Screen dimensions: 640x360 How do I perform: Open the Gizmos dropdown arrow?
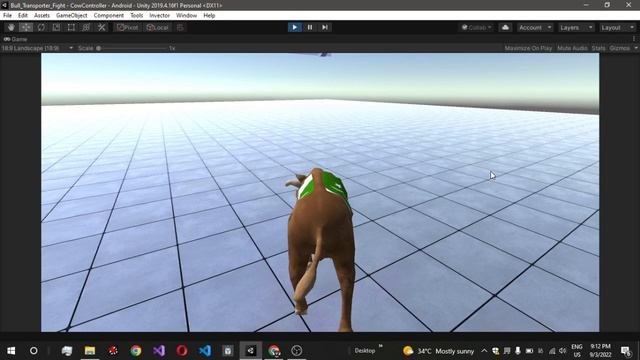pyautogui.click(x=636, y=48)
